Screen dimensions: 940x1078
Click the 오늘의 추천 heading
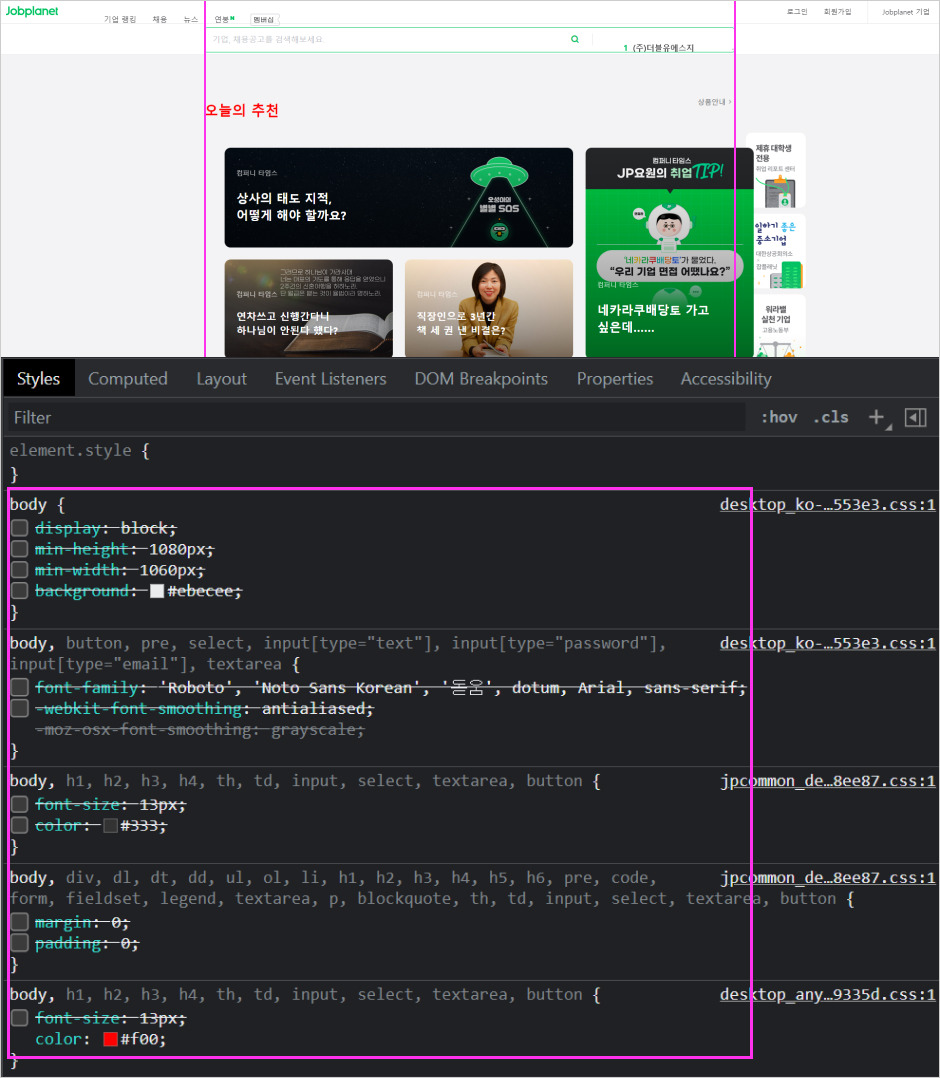[242, 110]
